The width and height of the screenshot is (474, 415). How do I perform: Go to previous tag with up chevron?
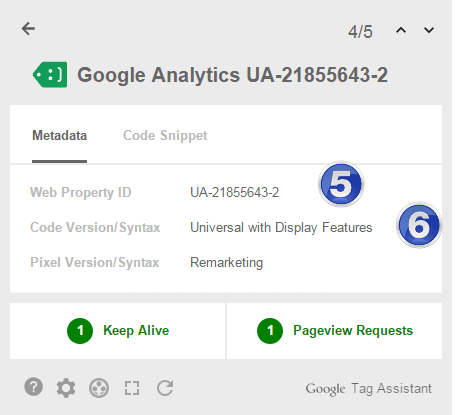(x=401, y=30)
